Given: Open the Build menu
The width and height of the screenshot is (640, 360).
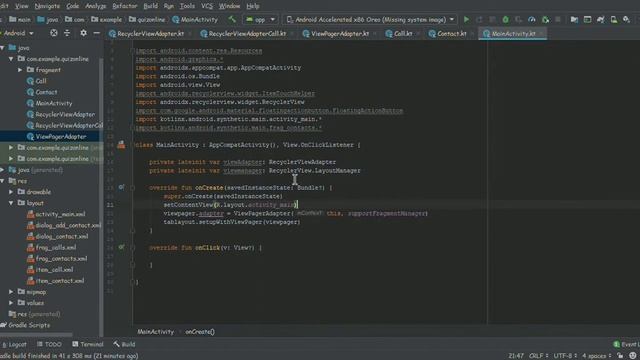Looking at the screenshot, I should (x=150, y=6).
